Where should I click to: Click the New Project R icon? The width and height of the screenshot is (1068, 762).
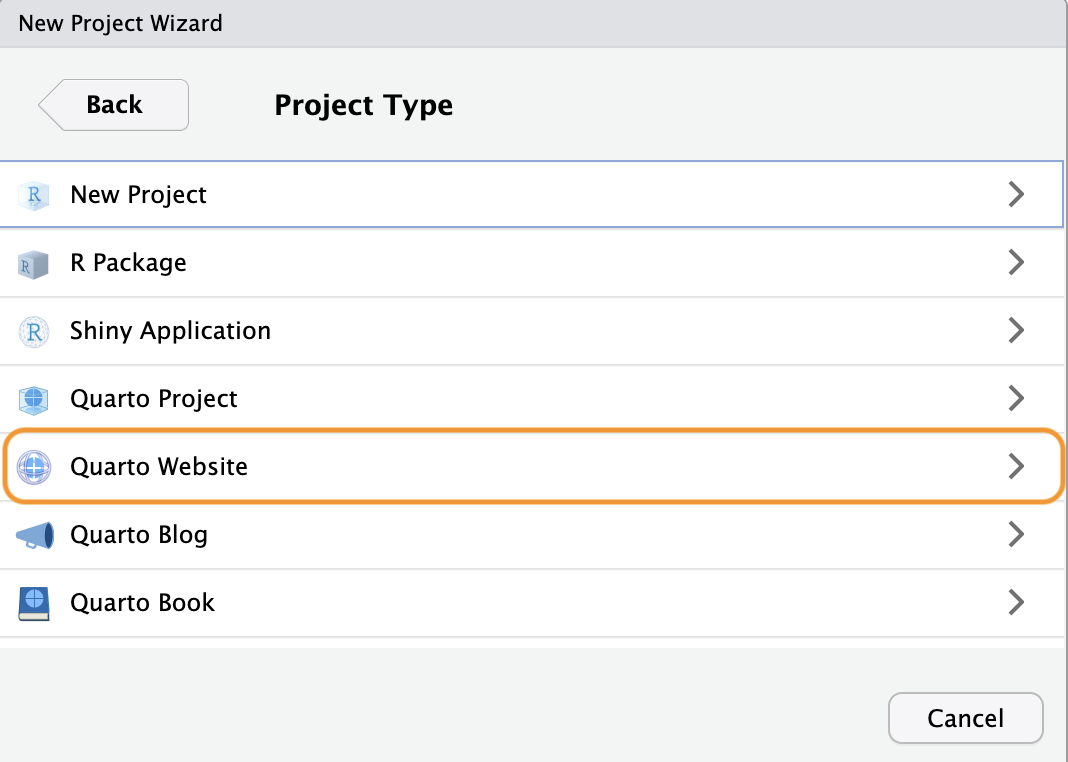33,195
